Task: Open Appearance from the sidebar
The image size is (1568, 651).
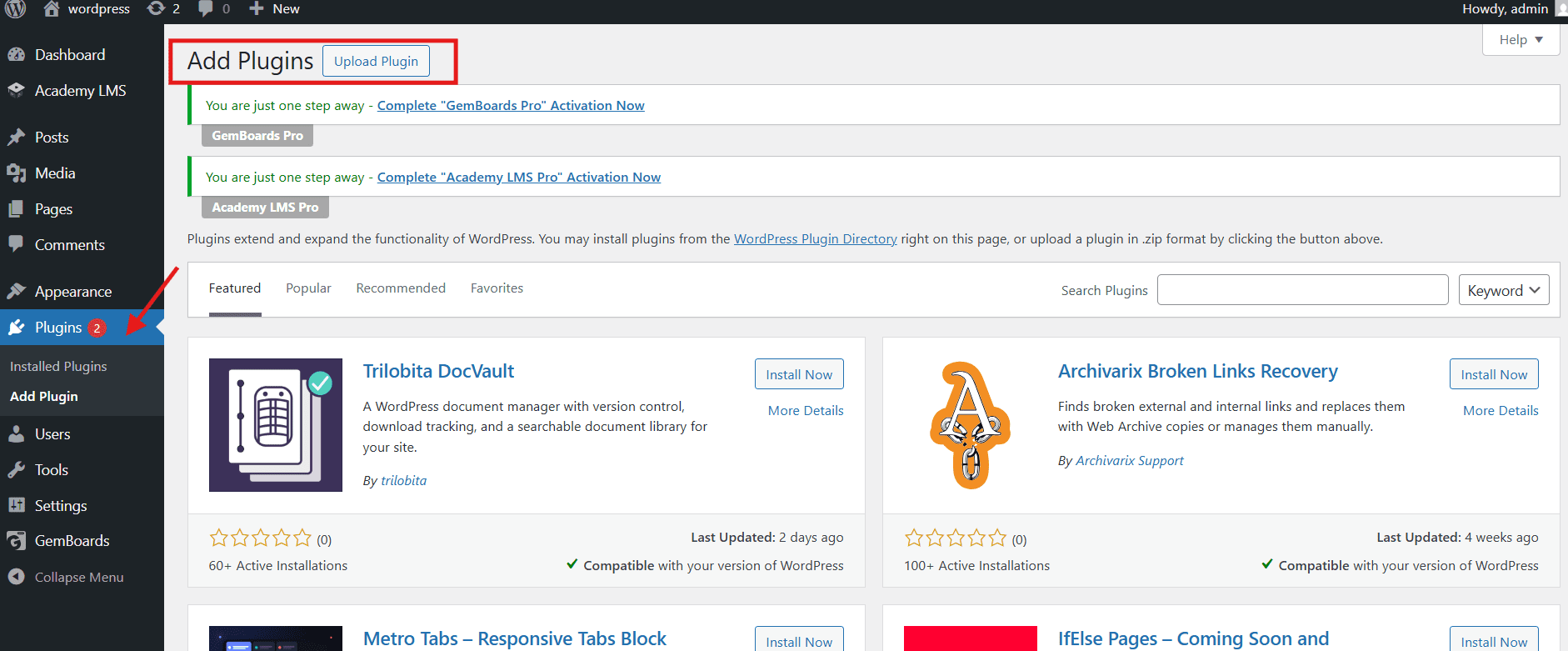Action: coord(72,292)
